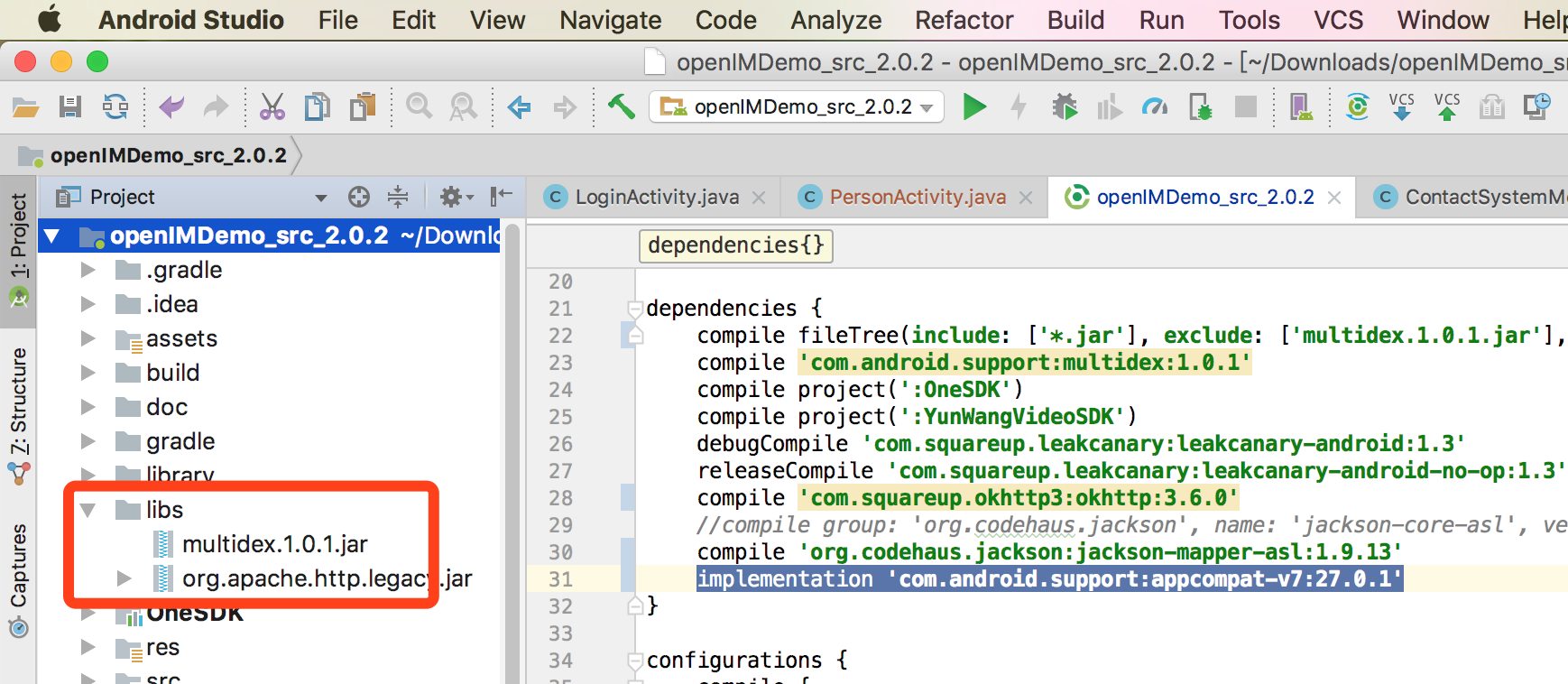Fold the dependencies block at line 21
Screen dimensions: 1568x684
634,309
